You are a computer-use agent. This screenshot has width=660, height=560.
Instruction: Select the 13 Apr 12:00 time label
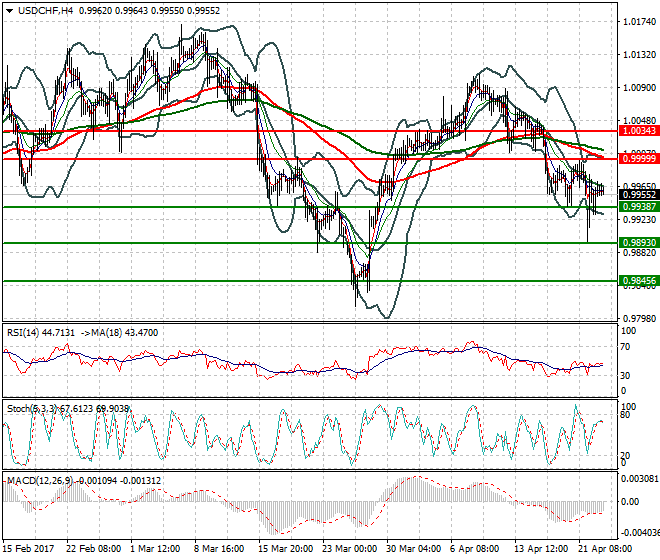[x=541, y=549]
